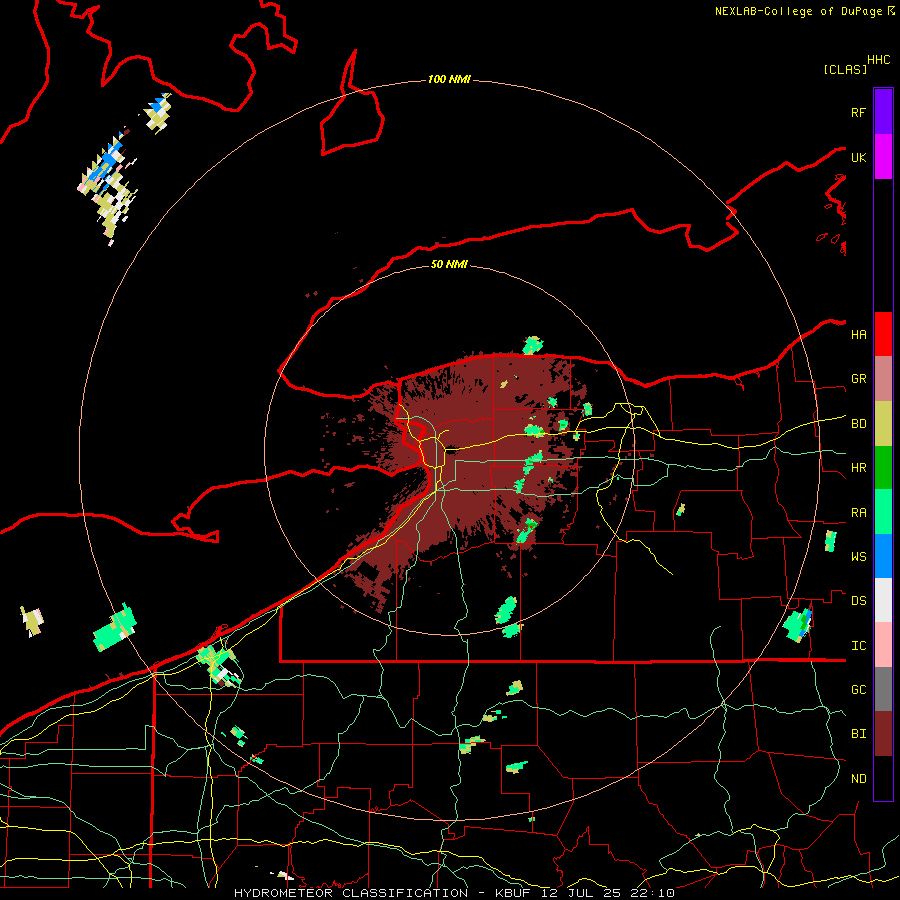Click the IC light pink swatch

[883, 645]
